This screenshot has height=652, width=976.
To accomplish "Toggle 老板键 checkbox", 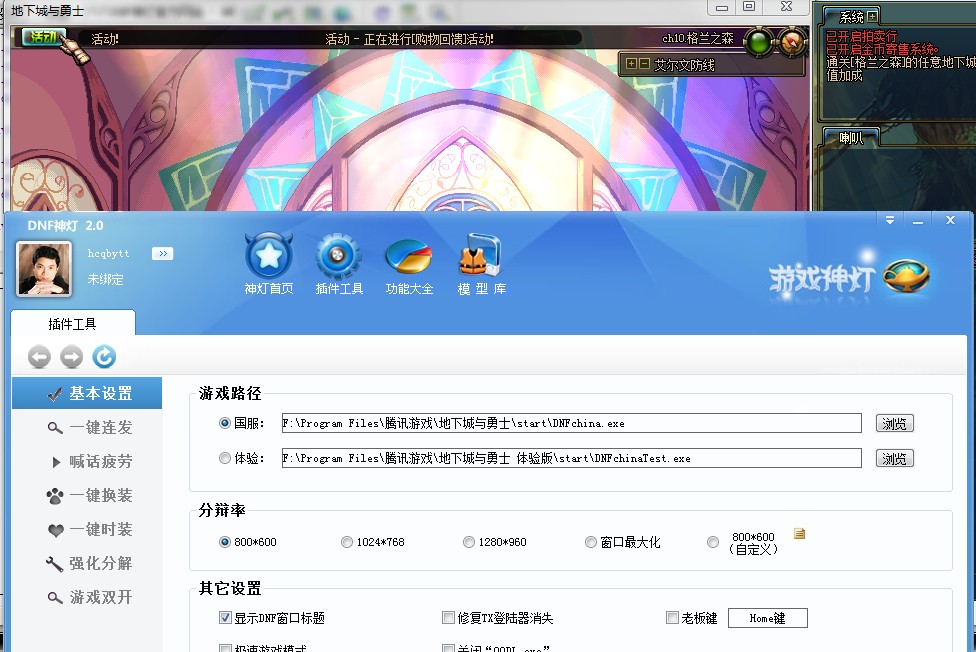I will (672, 617).
